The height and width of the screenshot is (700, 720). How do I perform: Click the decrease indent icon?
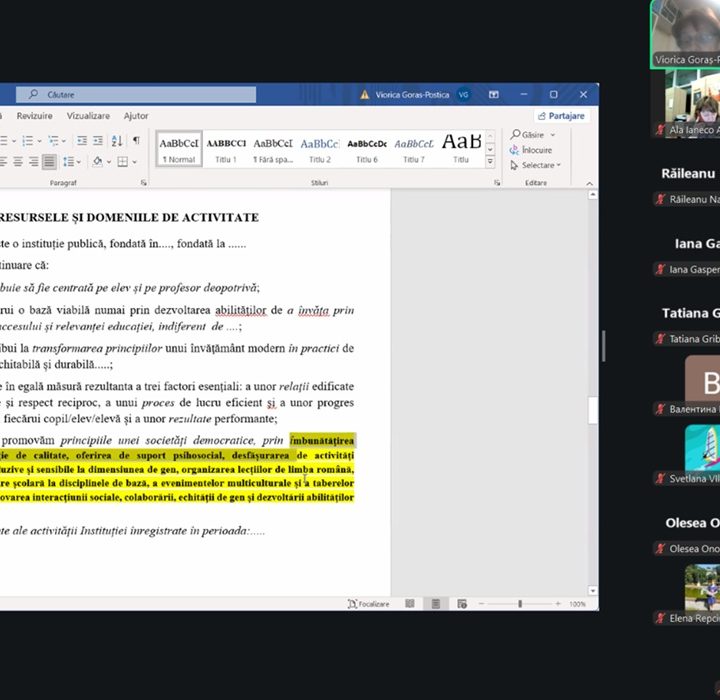pos(82,141)
